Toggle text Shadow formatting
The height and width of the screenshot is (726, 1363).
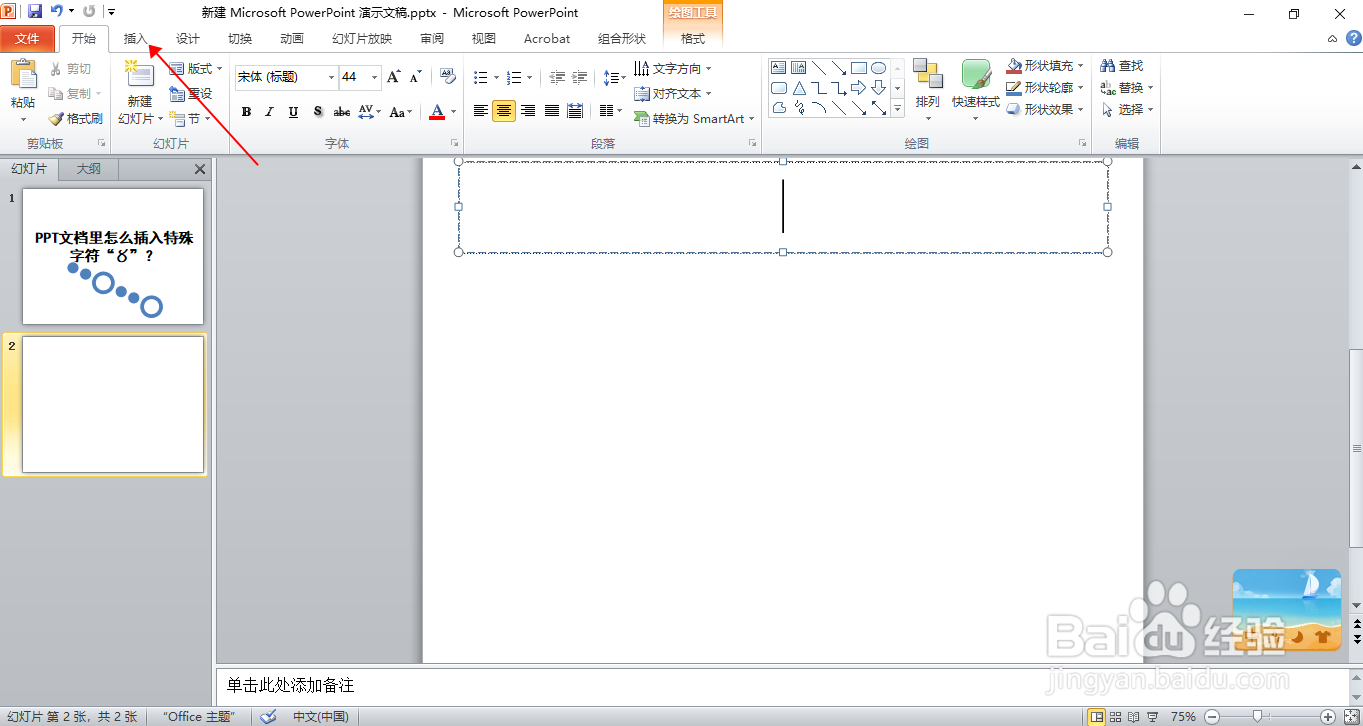tap(317, 112)
